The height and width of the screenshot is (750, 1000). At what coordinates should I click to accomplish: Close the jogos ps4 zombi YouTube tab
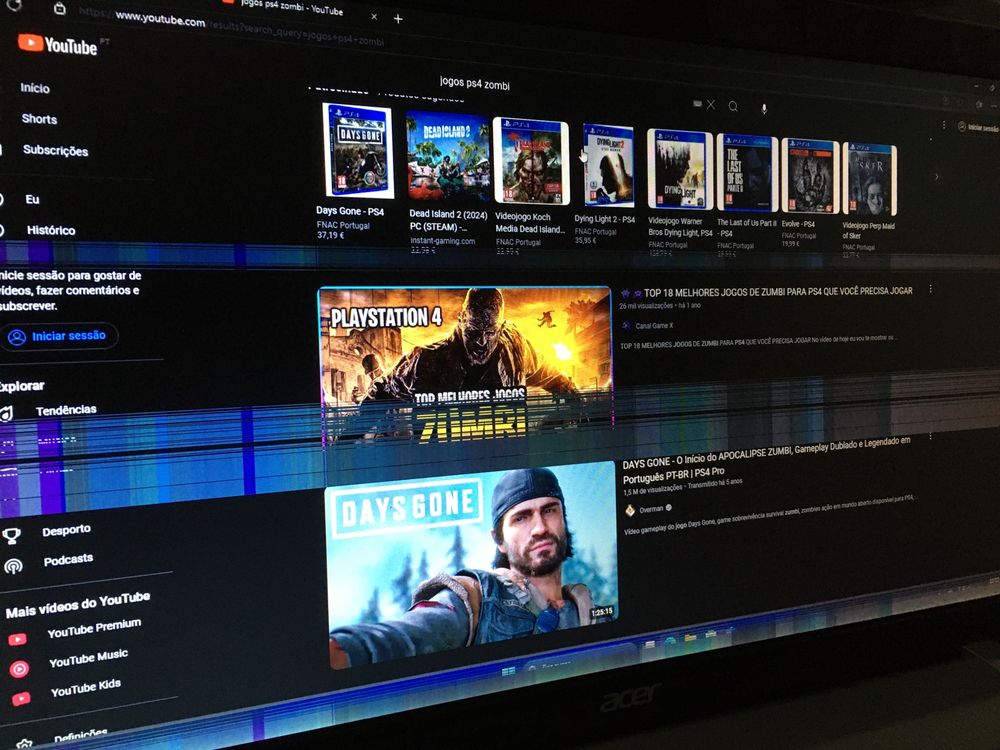tap(374, 17)
